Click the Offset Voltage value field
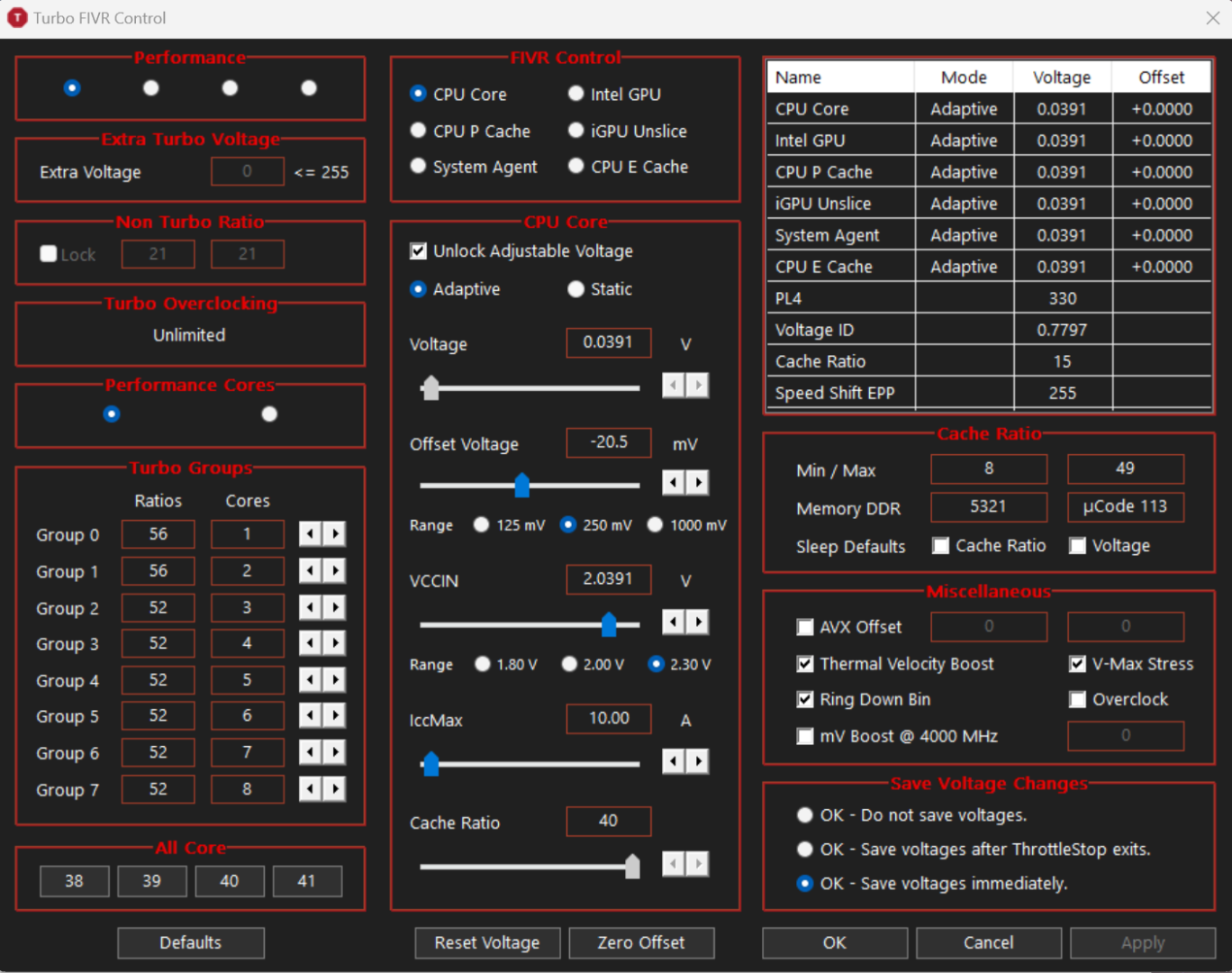 (609, 442)
